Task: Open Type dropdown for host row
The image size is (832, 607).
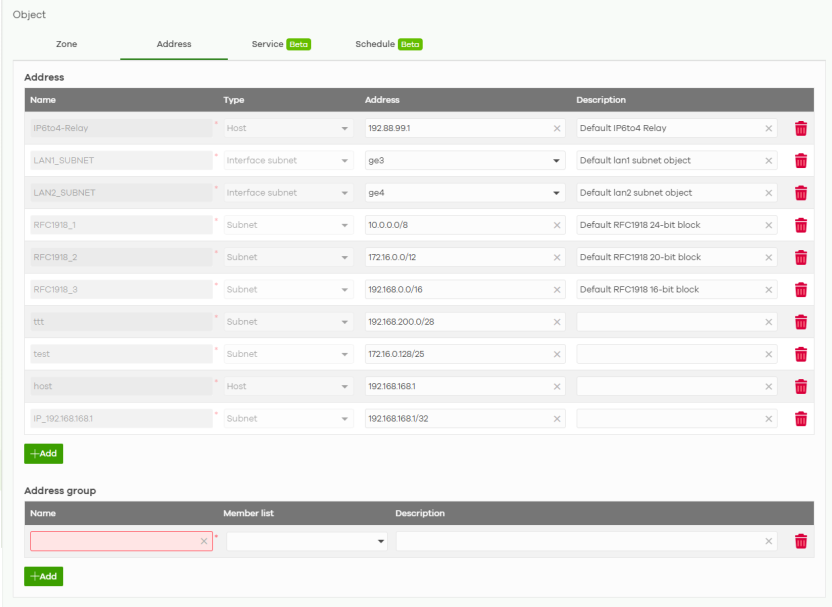Action: (345, 386)
